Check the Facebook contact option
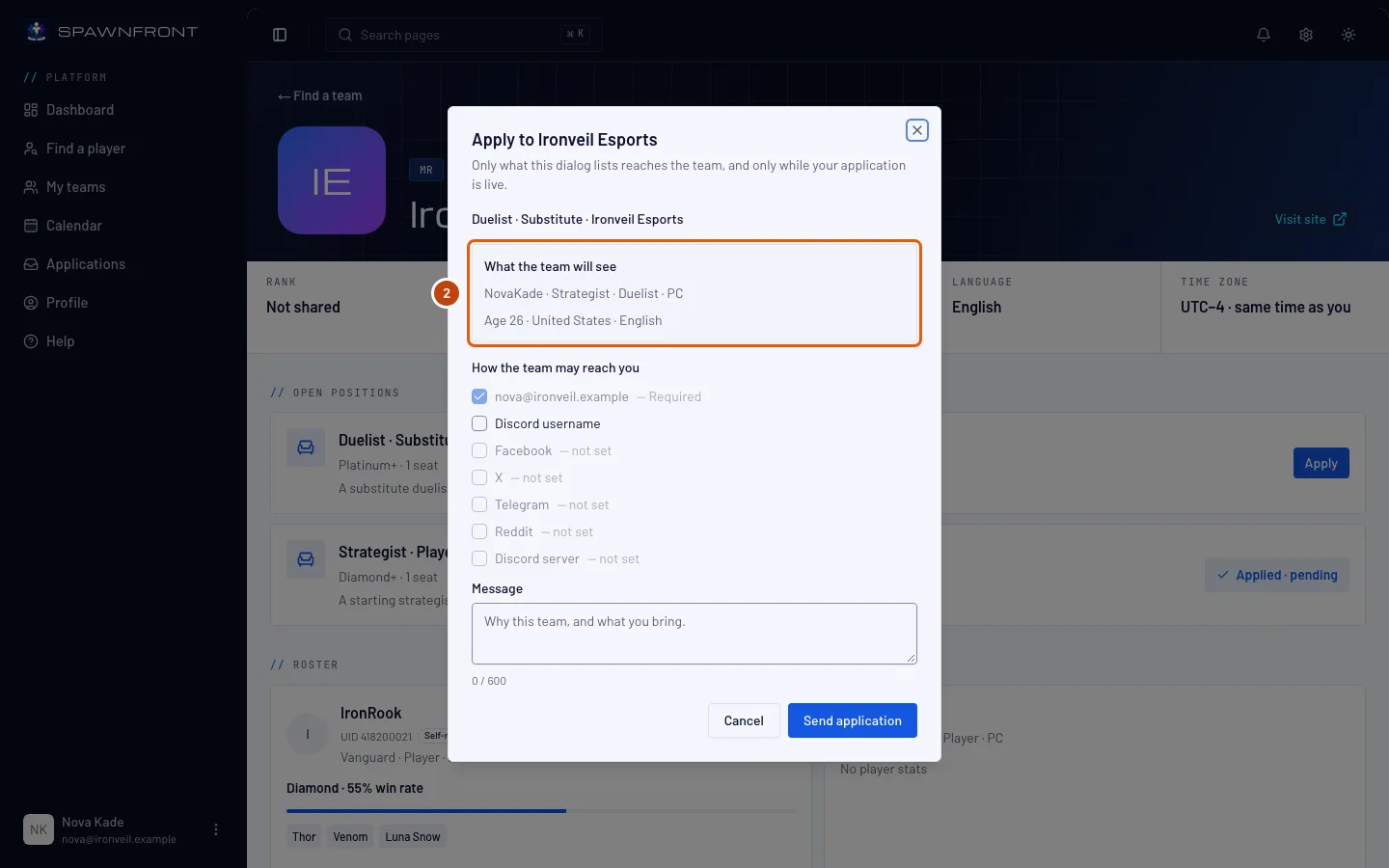The width and height of the screenshot is (1389, 868). point(479,450)
